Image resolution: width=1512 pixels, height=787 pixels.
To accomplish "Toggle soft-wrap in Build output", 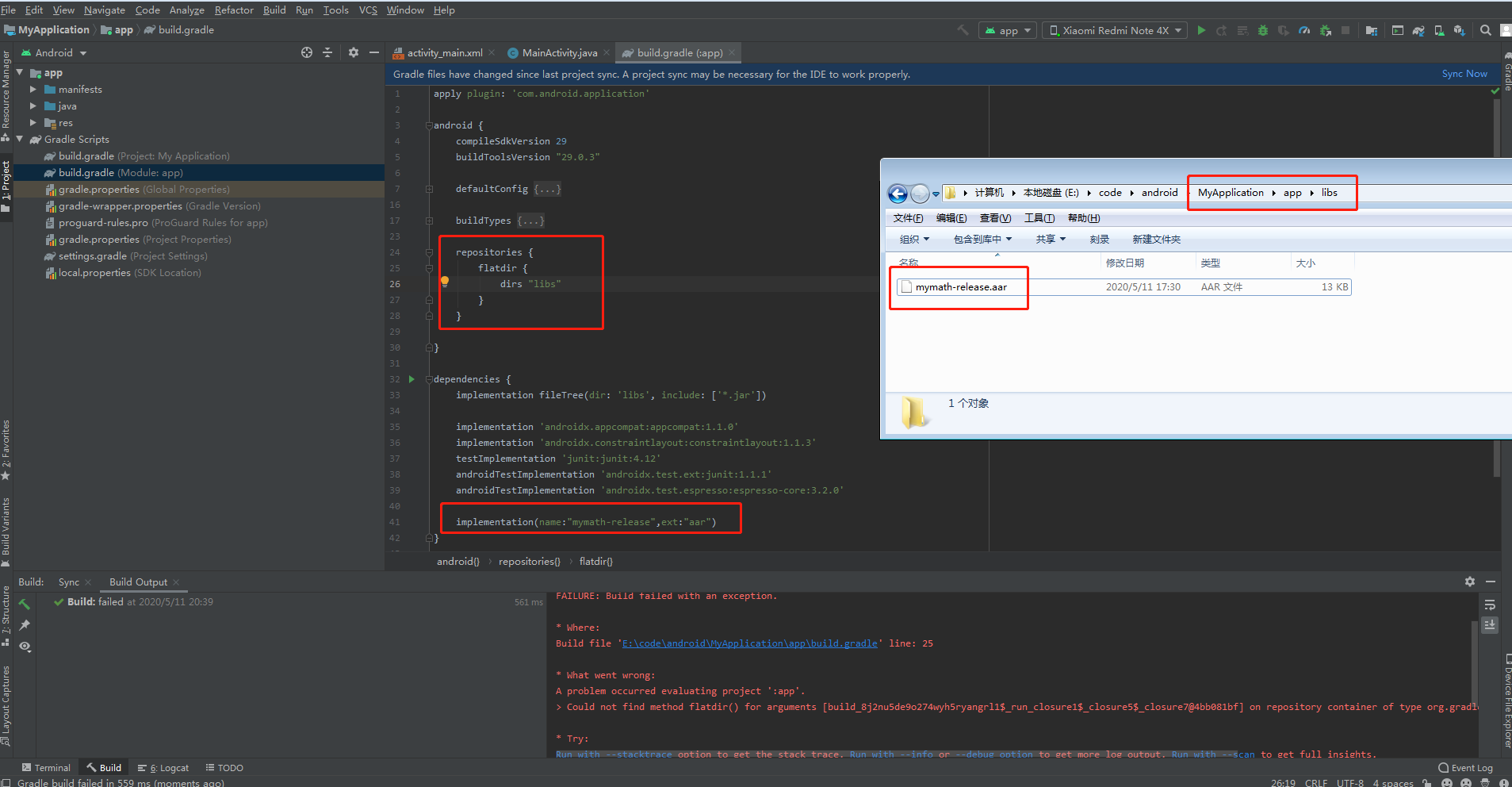I will coord(1490,605).
